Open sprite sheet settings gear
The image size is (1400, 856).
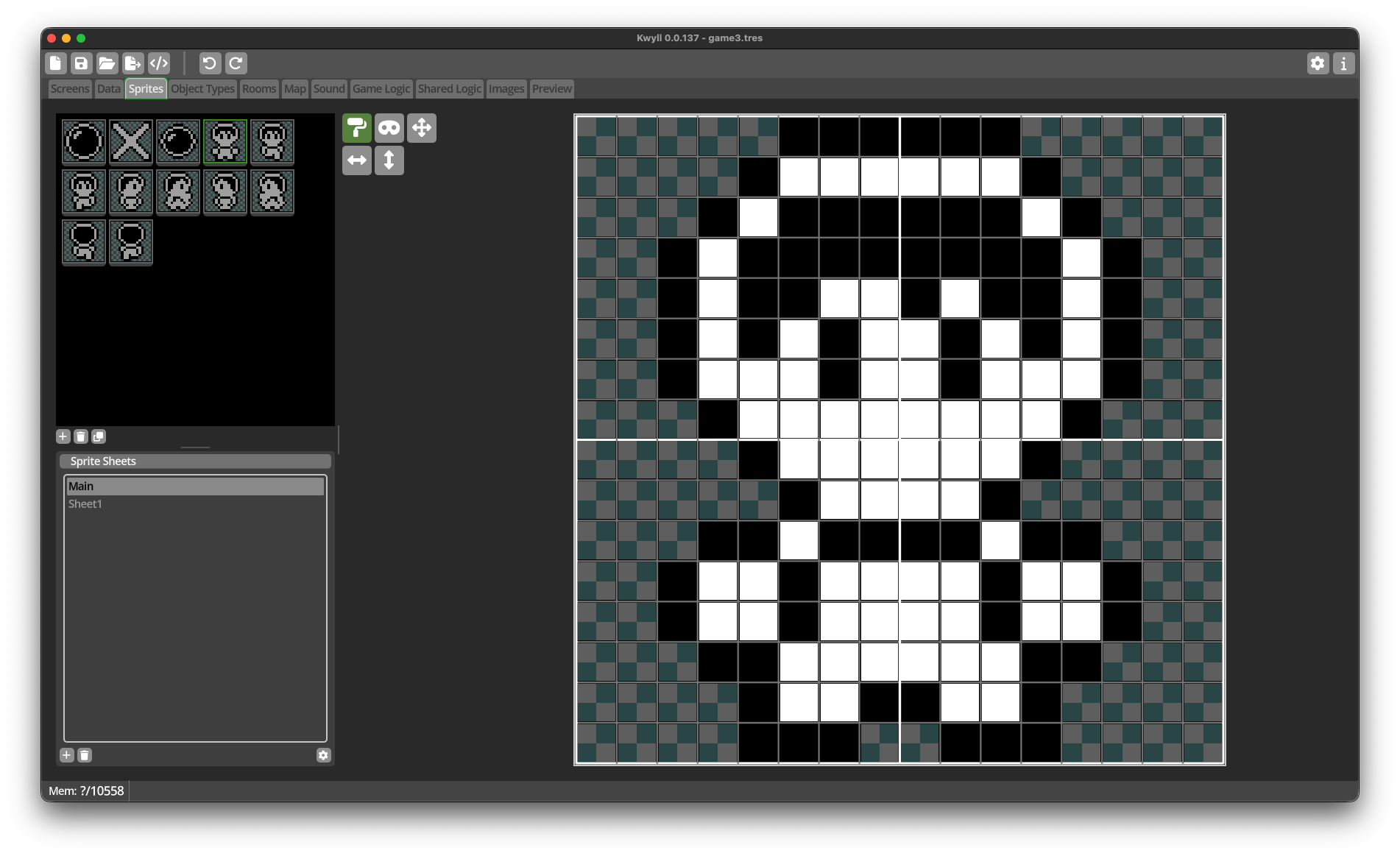coord(323,755)
